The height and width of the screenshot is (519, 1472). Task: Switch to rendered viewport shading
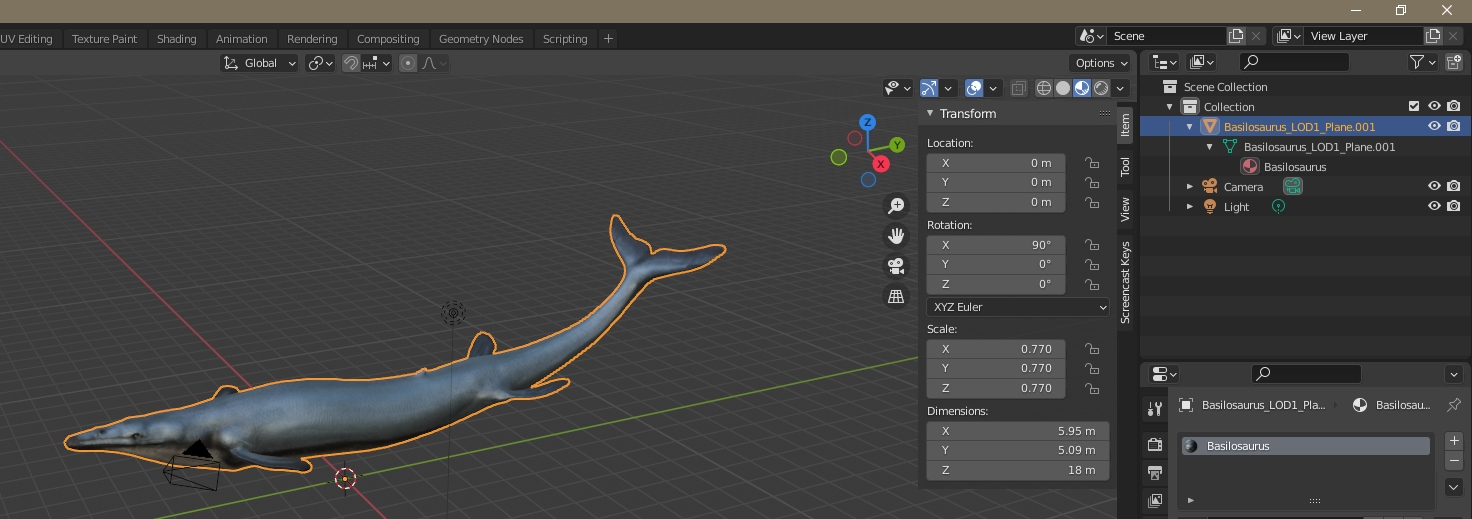coord(1101,88)
